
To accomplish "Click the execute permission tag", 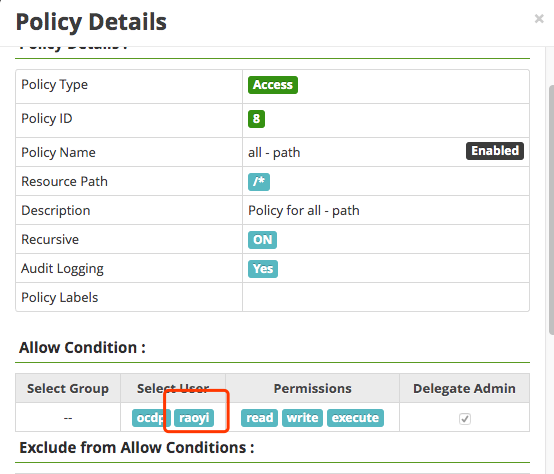I will [x=355, y=418].
